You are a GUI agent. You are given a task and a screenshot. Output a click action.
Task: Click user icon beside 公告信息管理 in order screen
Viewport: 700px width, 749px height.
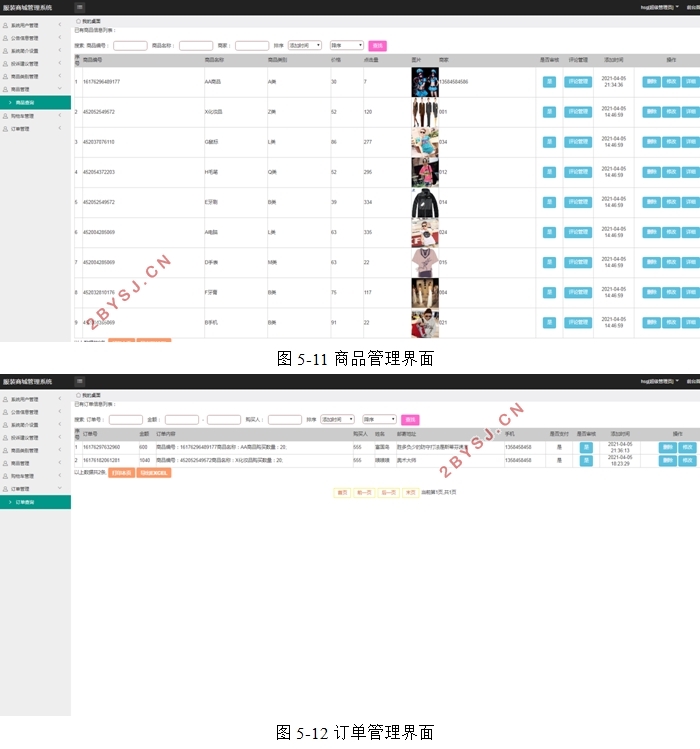coord(5,412)
